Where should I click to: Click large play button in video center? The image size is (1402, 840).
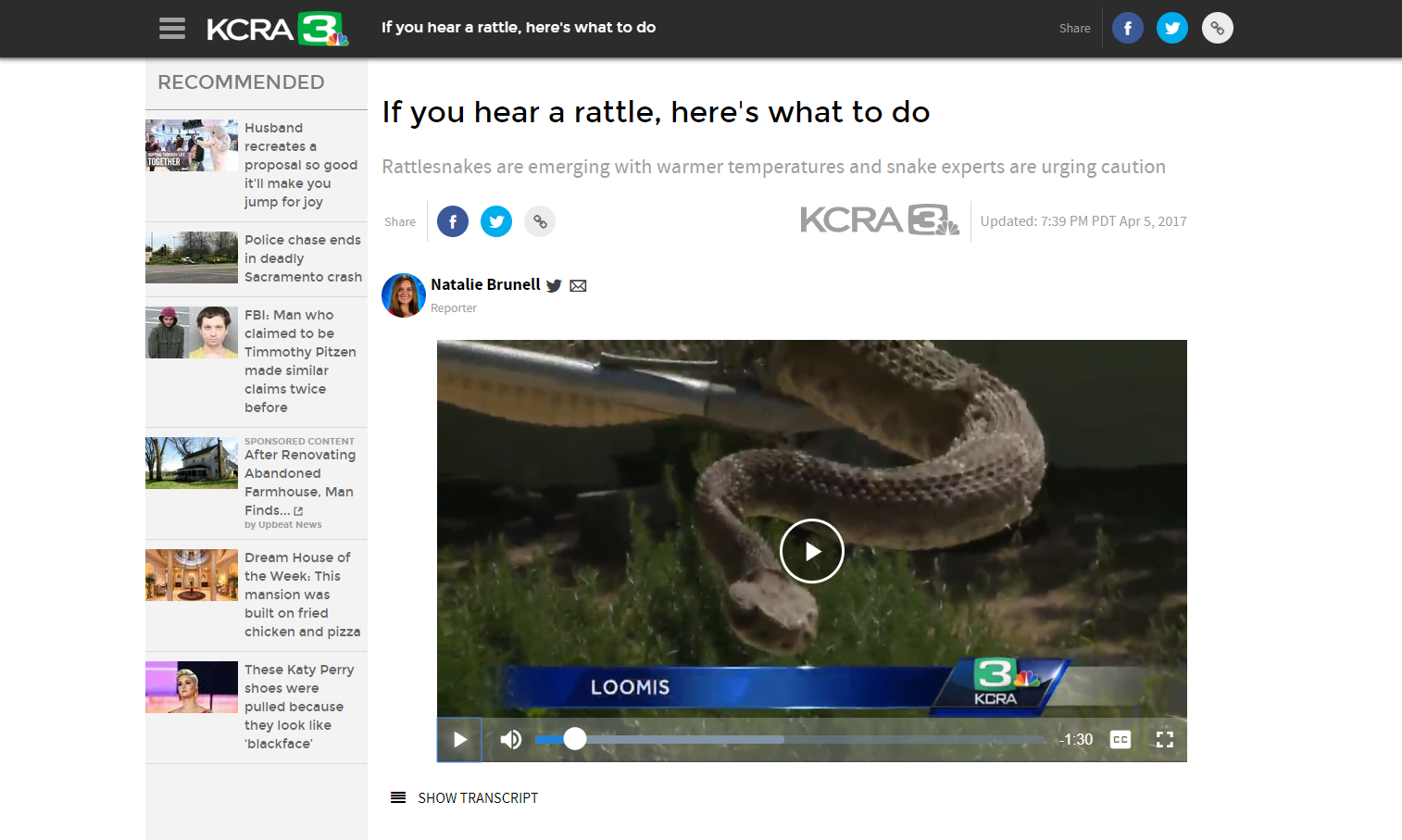(x=812, y=551)
